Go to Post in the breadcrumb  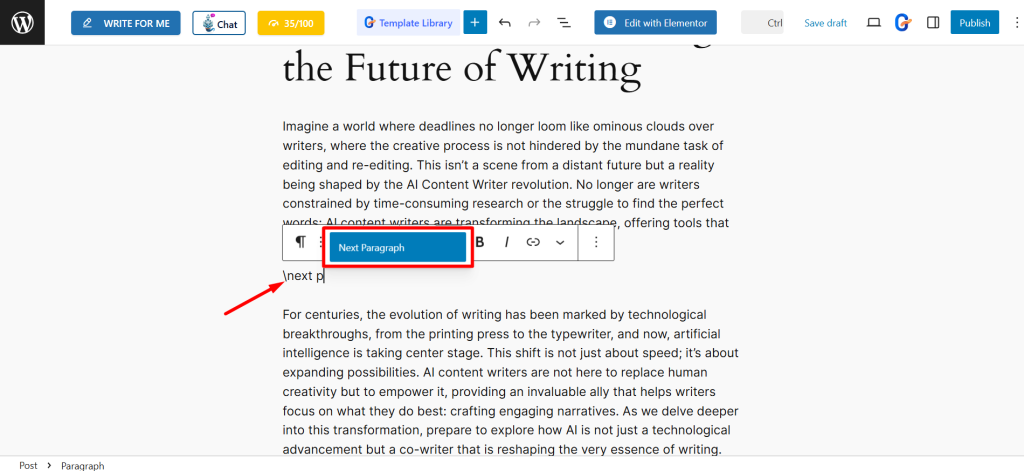[28, 465]
